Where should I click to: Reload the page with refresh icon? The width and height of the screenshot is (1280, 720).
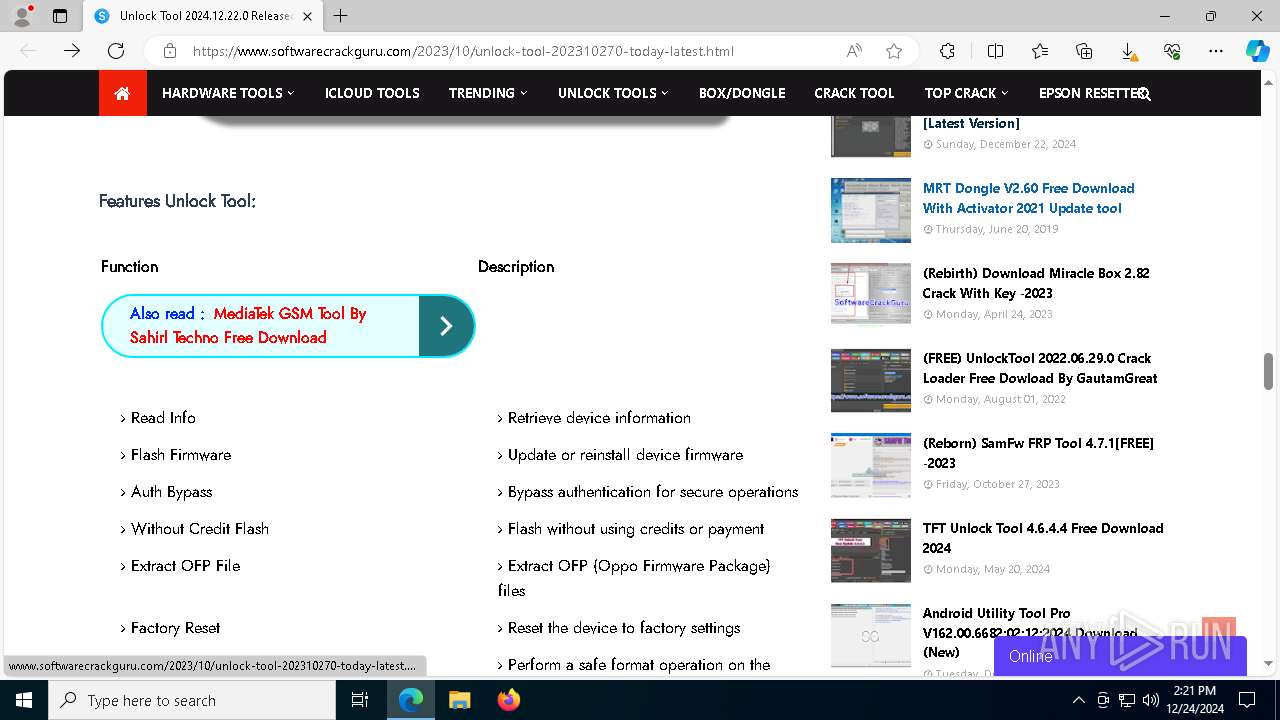click(116, 51)
